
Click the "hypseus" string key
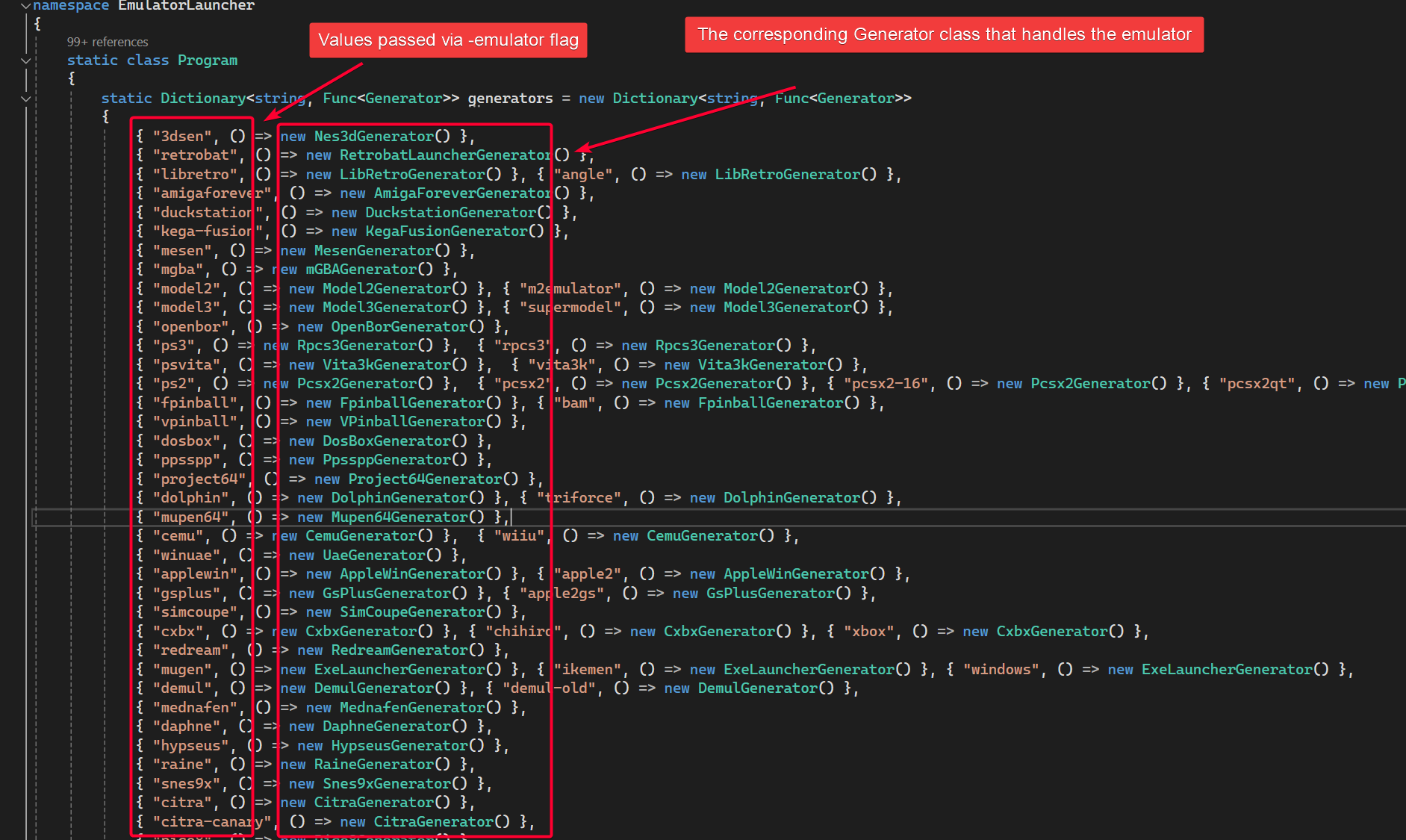191,746
